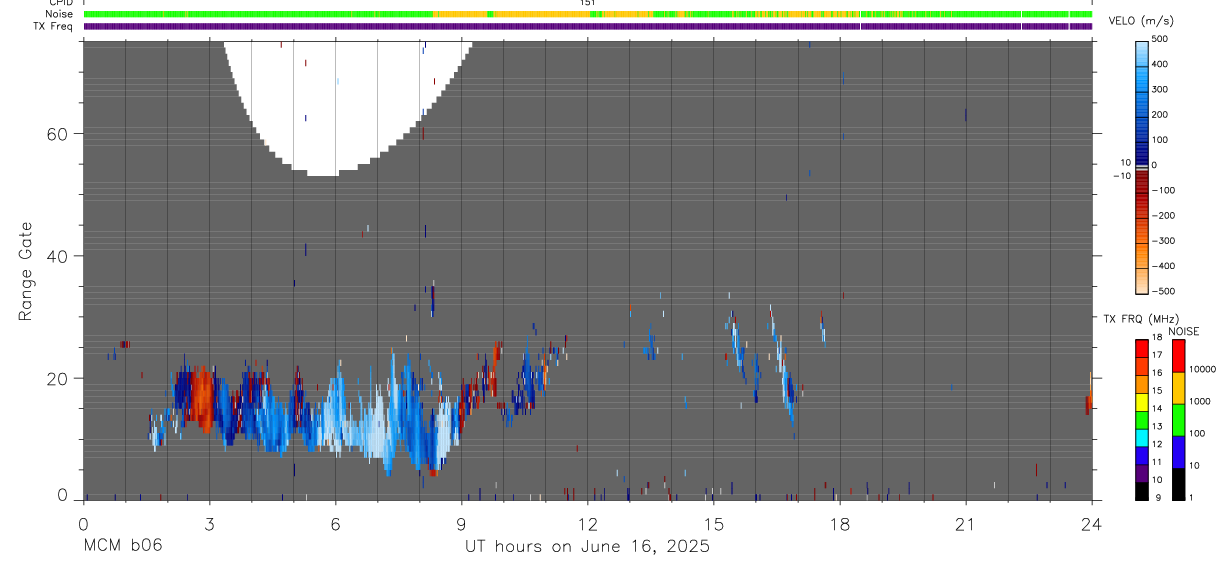Click the 'CPID' row label
1228x567 pixels.
[x=61, y=3]
